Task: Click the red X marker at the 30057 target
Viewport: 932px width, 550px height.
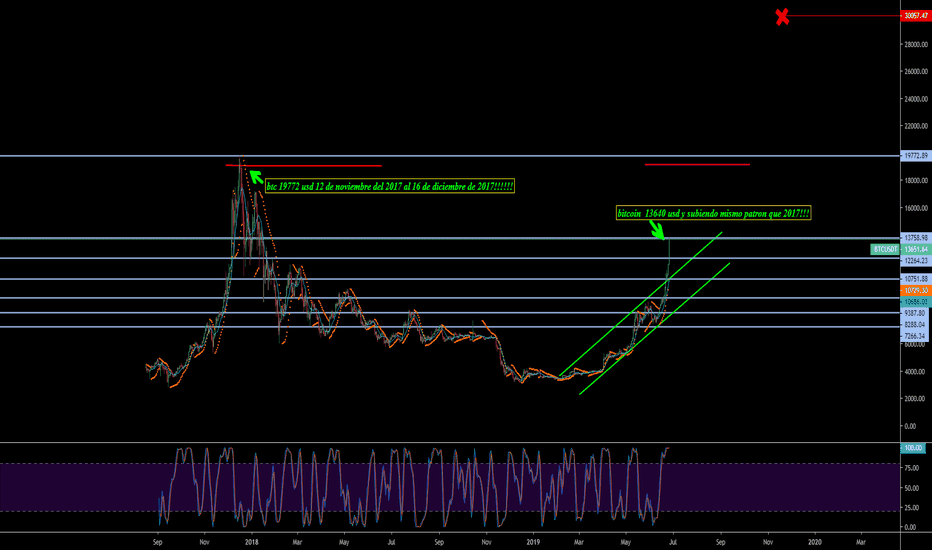Action: (782, 17)
